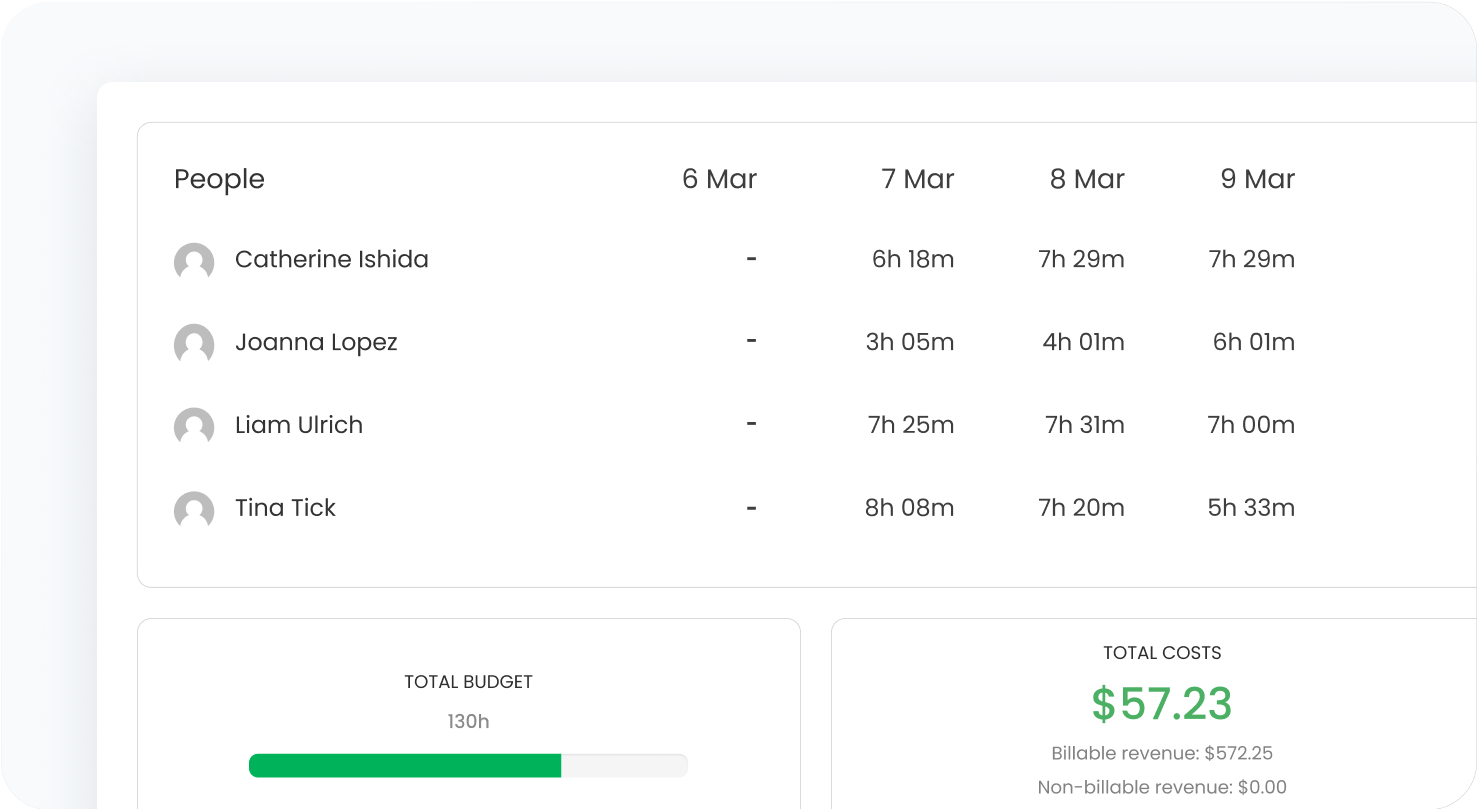
Task: Click Catherine Ishida's empty 6 Mar cell
Action: click(751, 259)
